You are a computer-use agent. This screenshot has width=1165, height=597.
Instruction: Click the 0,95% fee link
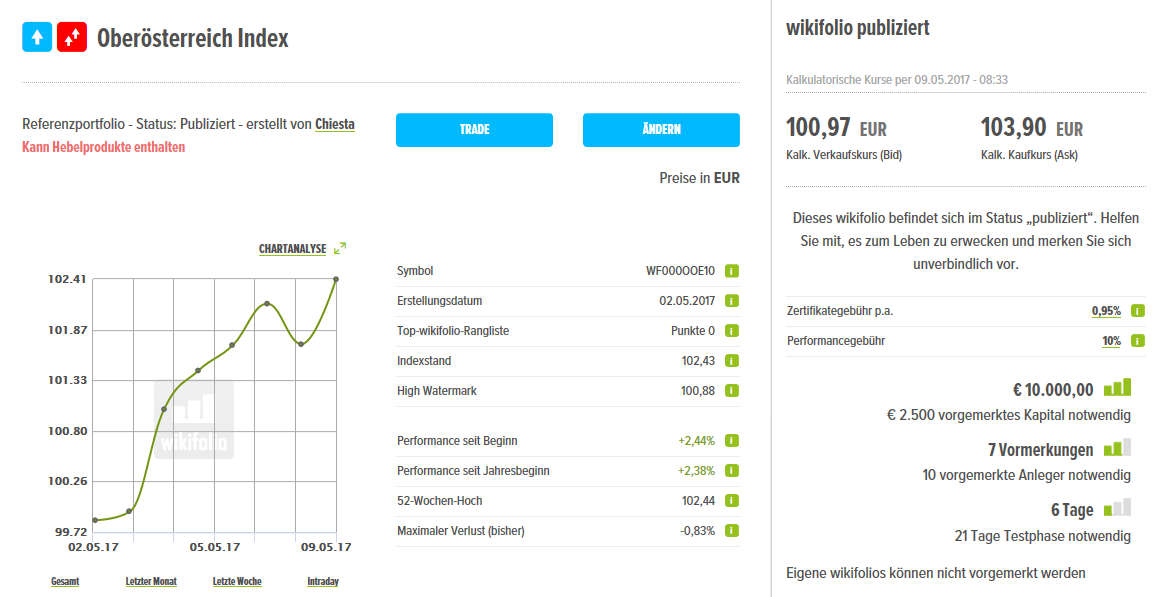[1105, 310]
